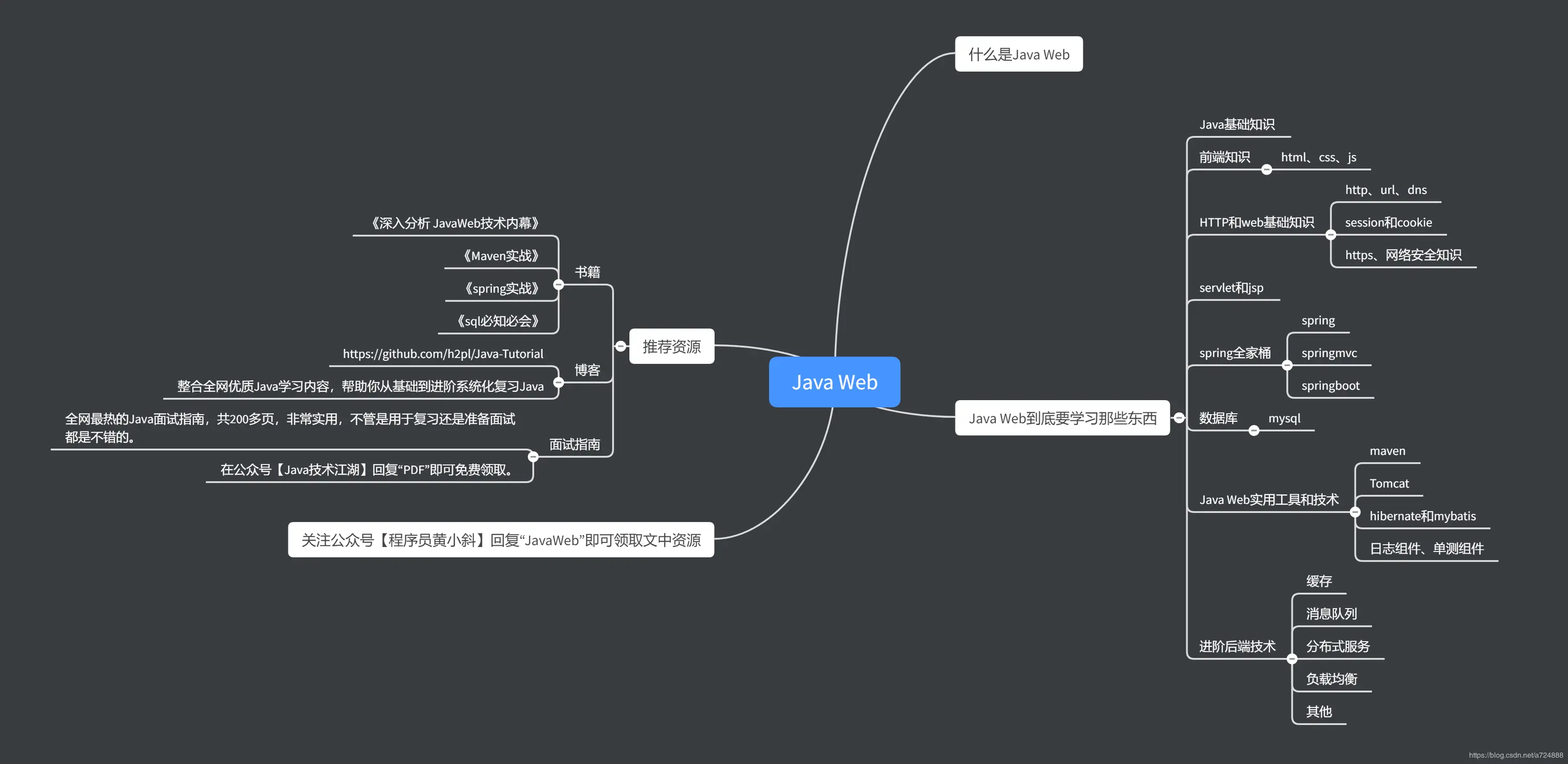This screenshot has width=1568, height=764.
Task: Select the 关注公众号【程序员黄小斜】 node
Action: click(500, 540)
